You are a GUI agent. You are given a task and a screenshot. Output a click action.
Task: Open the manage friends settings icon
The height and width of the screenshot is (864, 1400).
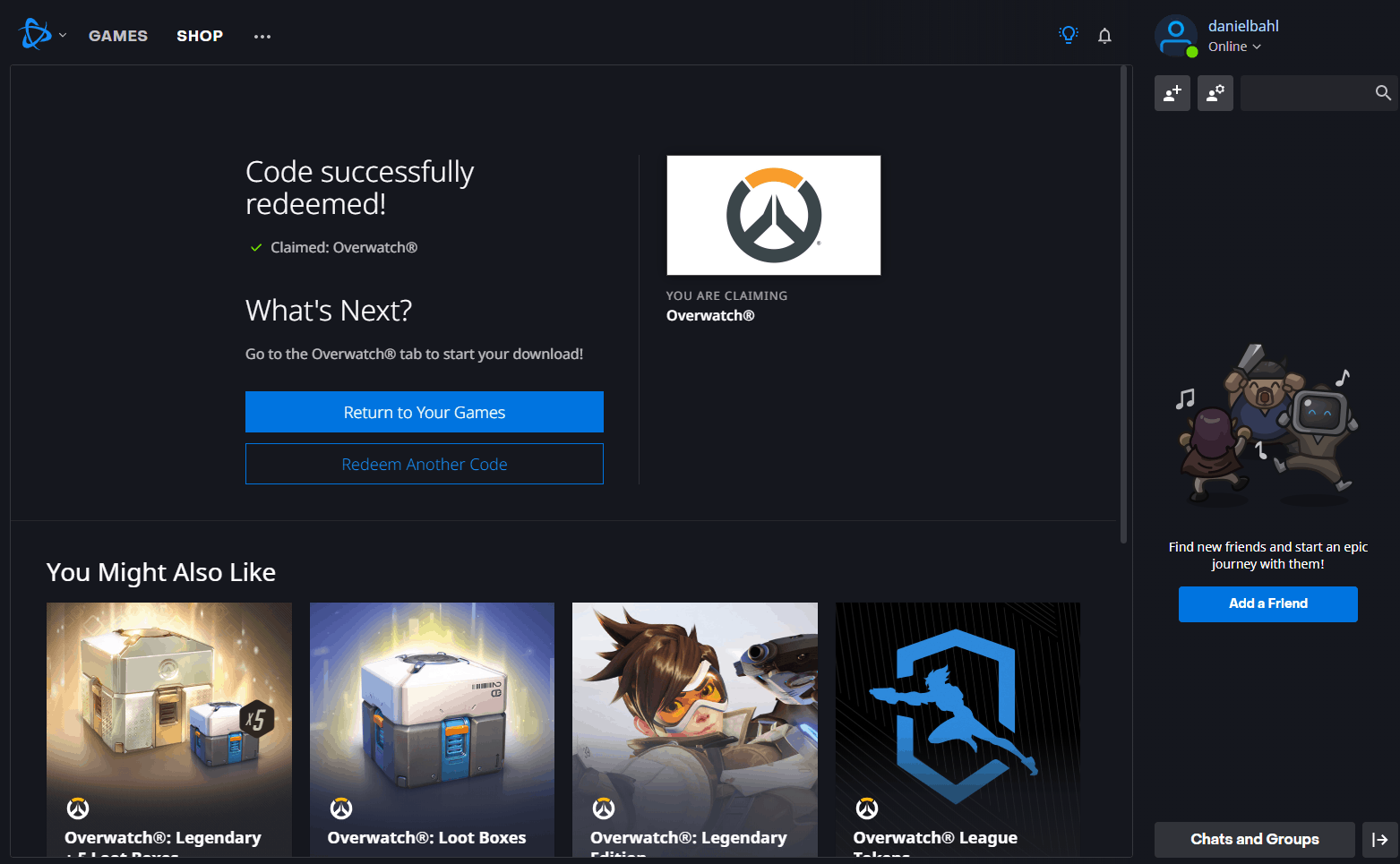coord(1215,93)
